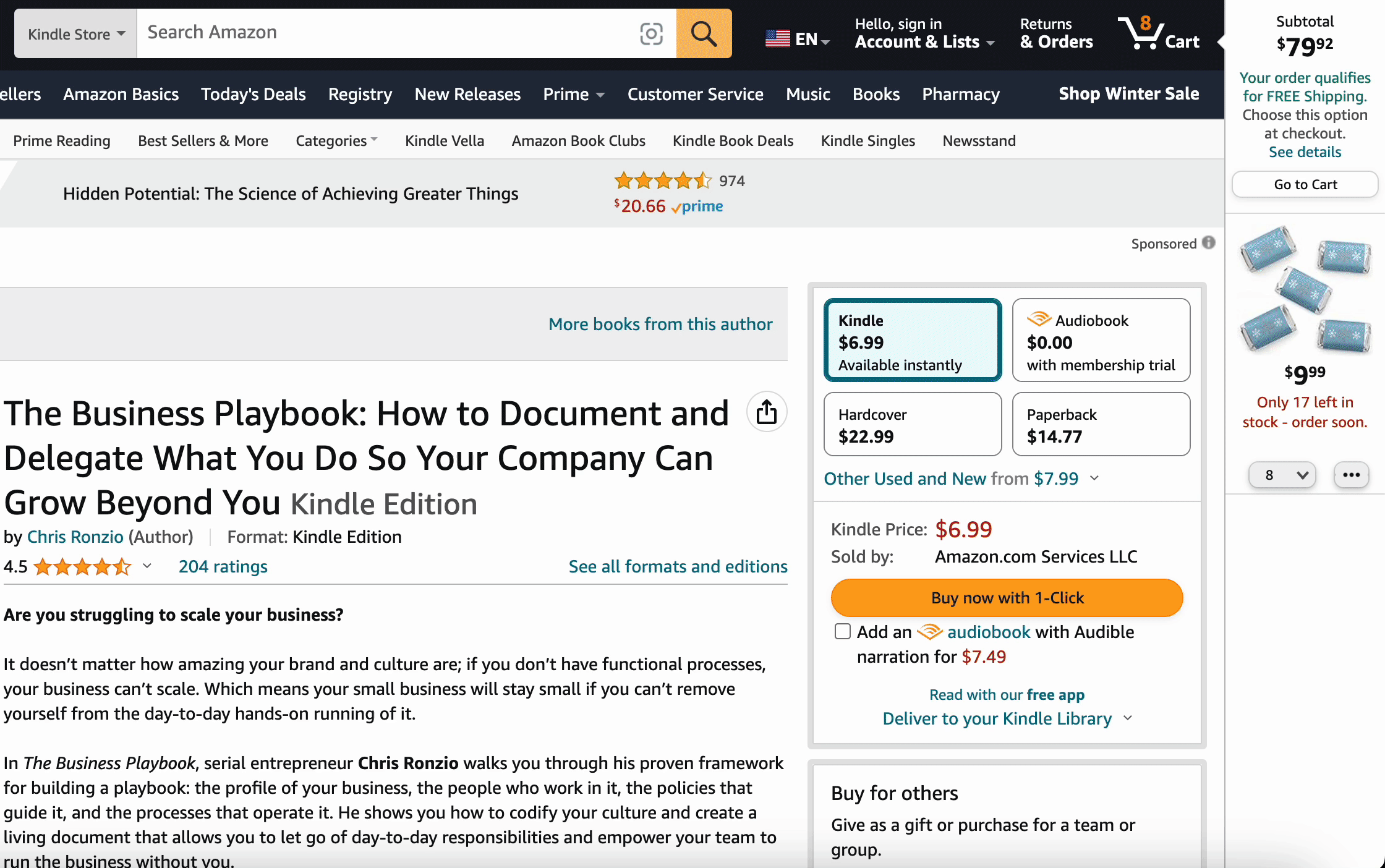This screenshot has height=868, width=1385.
Task: Click the star rating of Hidden Potential ad
Action: [663, 181]
